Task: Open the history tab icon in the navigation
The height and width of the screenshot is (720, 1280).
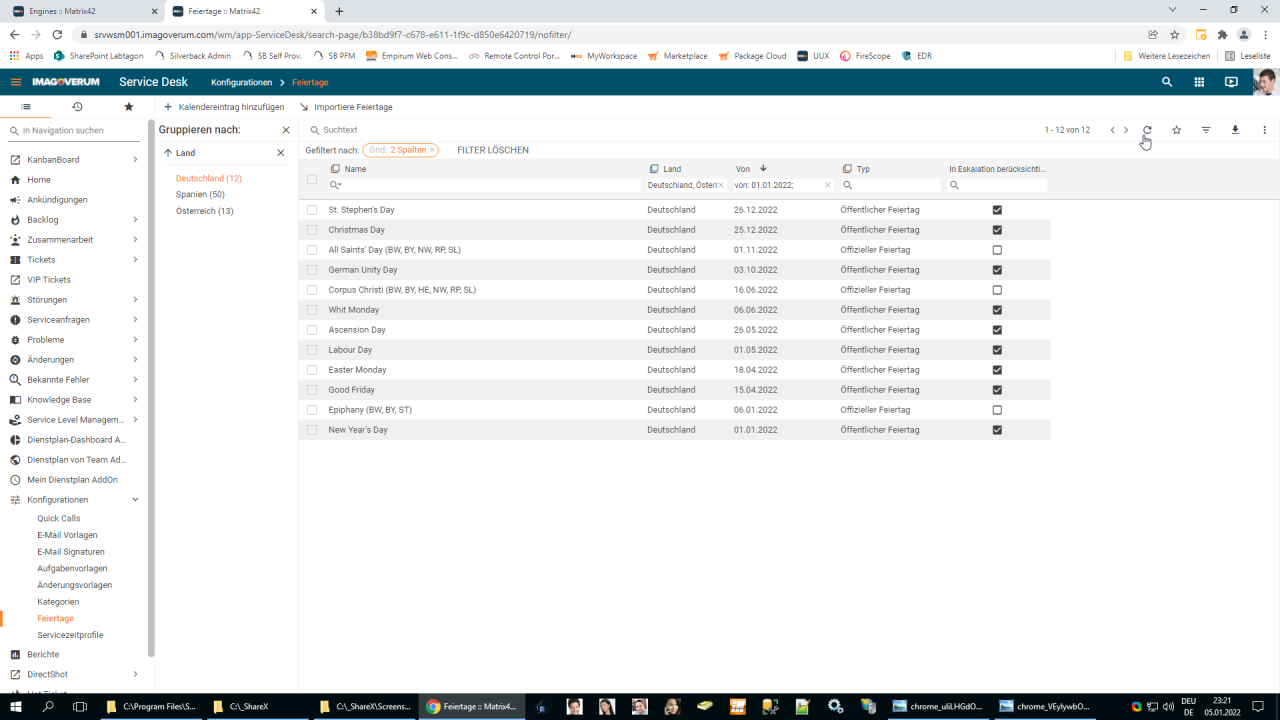Action: tap(77, 107)
